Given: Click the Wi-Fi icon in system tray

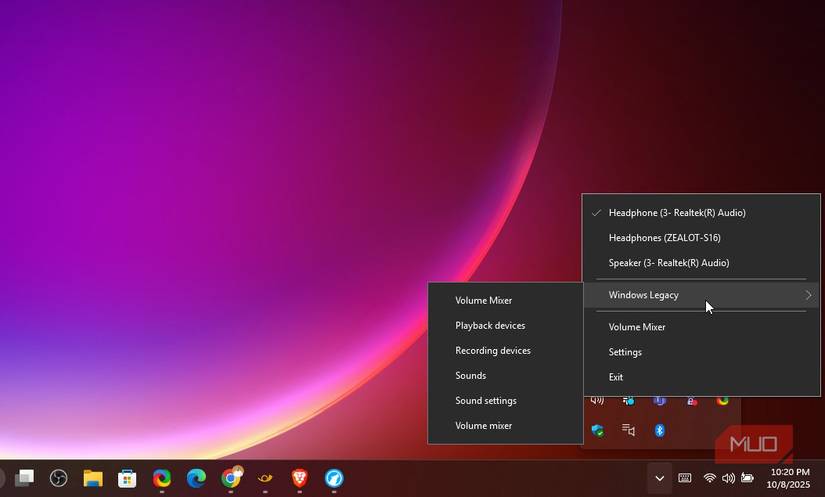Looking at the screenshot, I should (x=710, y=478).
